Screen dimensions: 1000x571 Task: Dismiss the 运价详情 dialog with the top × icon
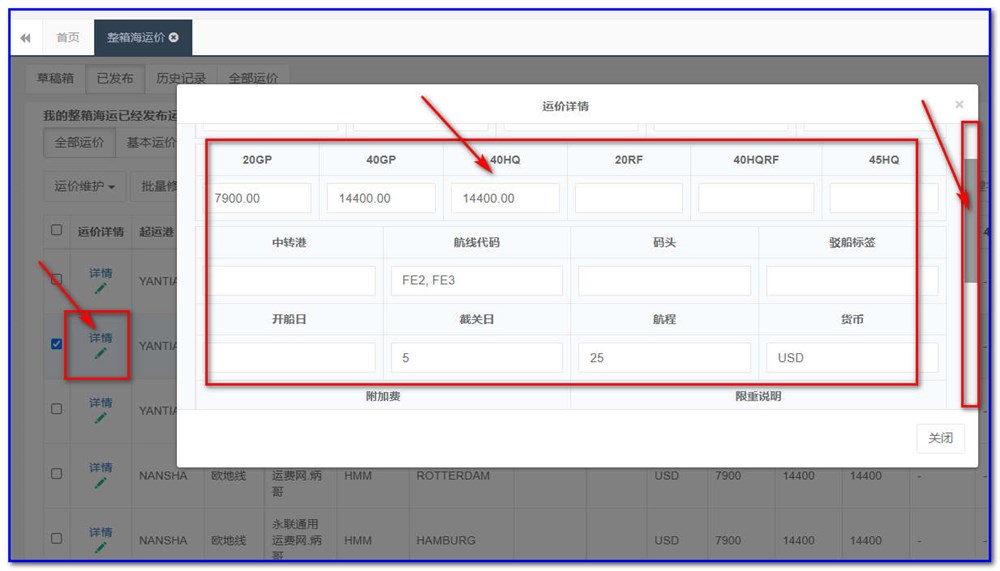pos(959,105)
